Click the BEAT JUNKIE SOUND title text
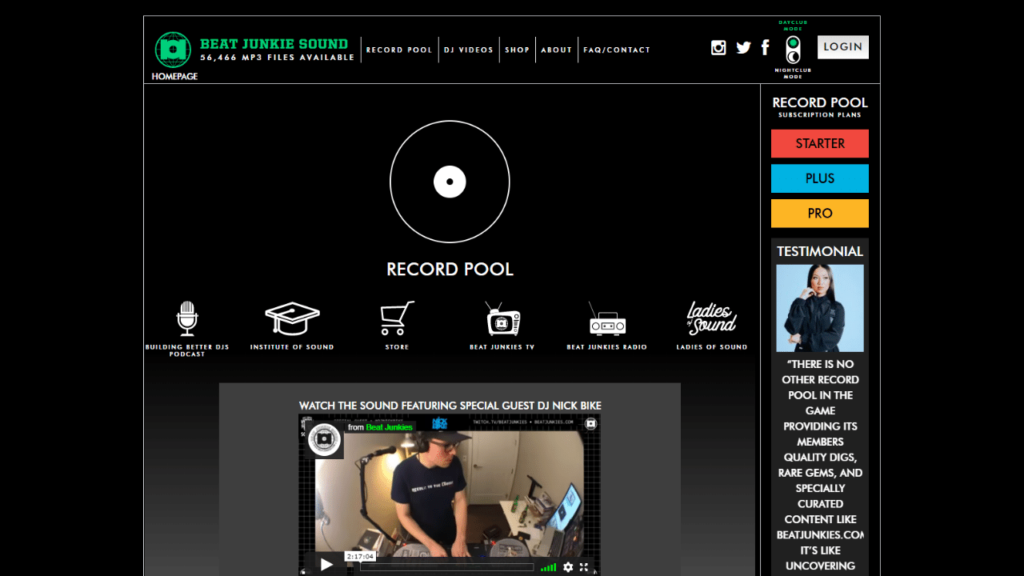Viewport: 1024px width, 576px height. click(x=274, y=44)
